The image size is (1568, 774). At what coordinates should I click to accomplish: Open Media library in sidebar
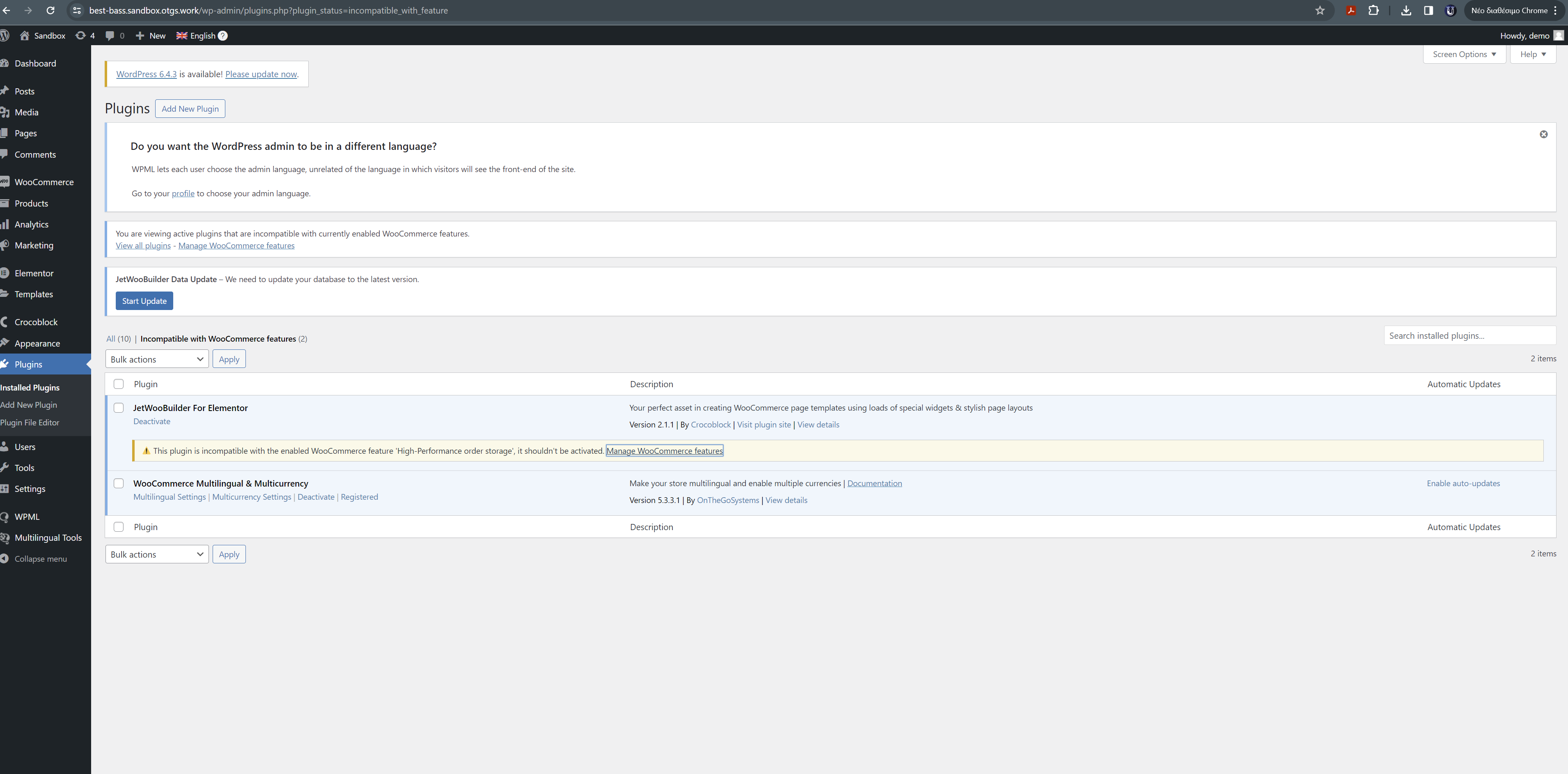[x=26, y=112]
